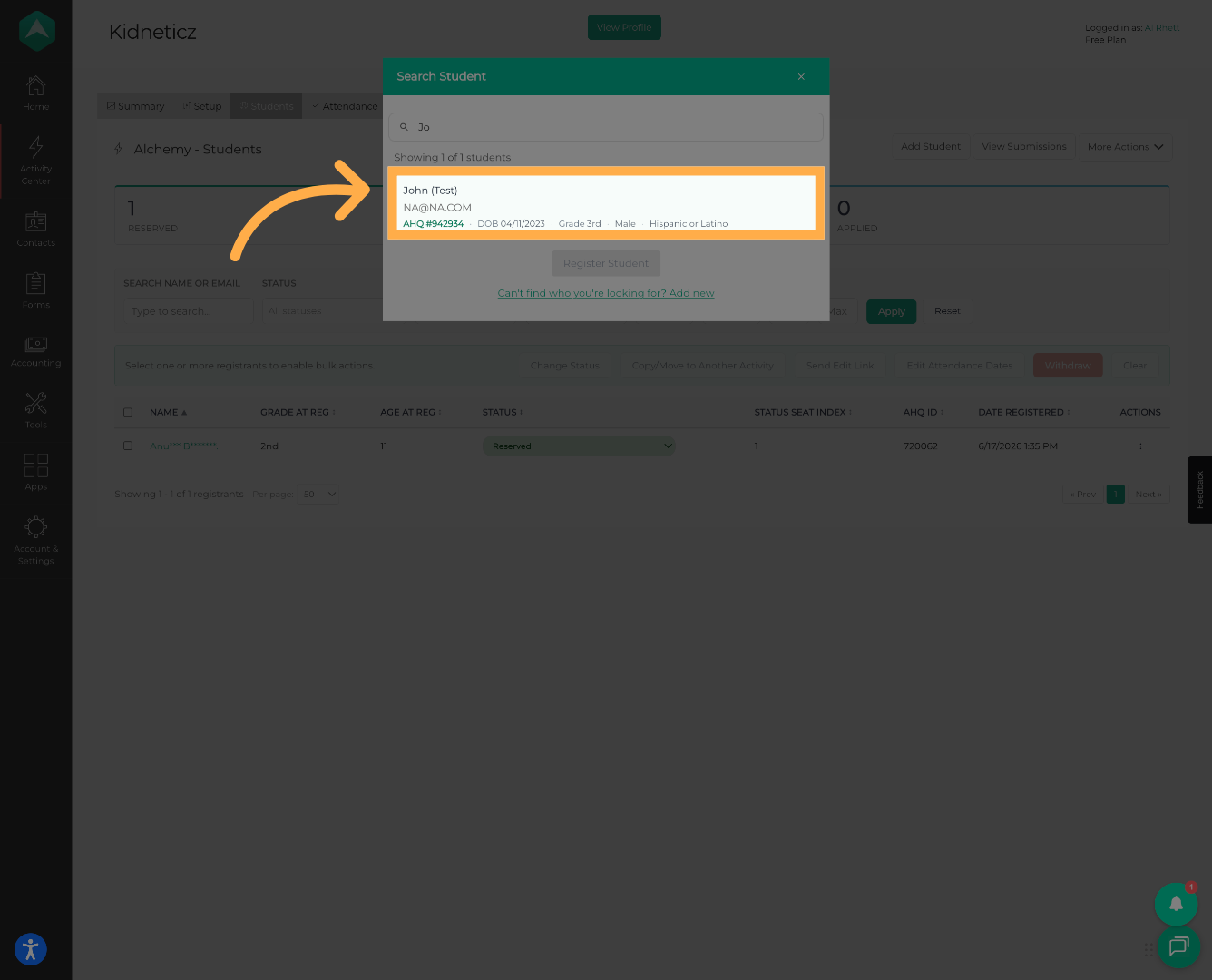Open Apps in the sidebar
The width and height of the screenshot is (1212, 980).
[36, 472]
